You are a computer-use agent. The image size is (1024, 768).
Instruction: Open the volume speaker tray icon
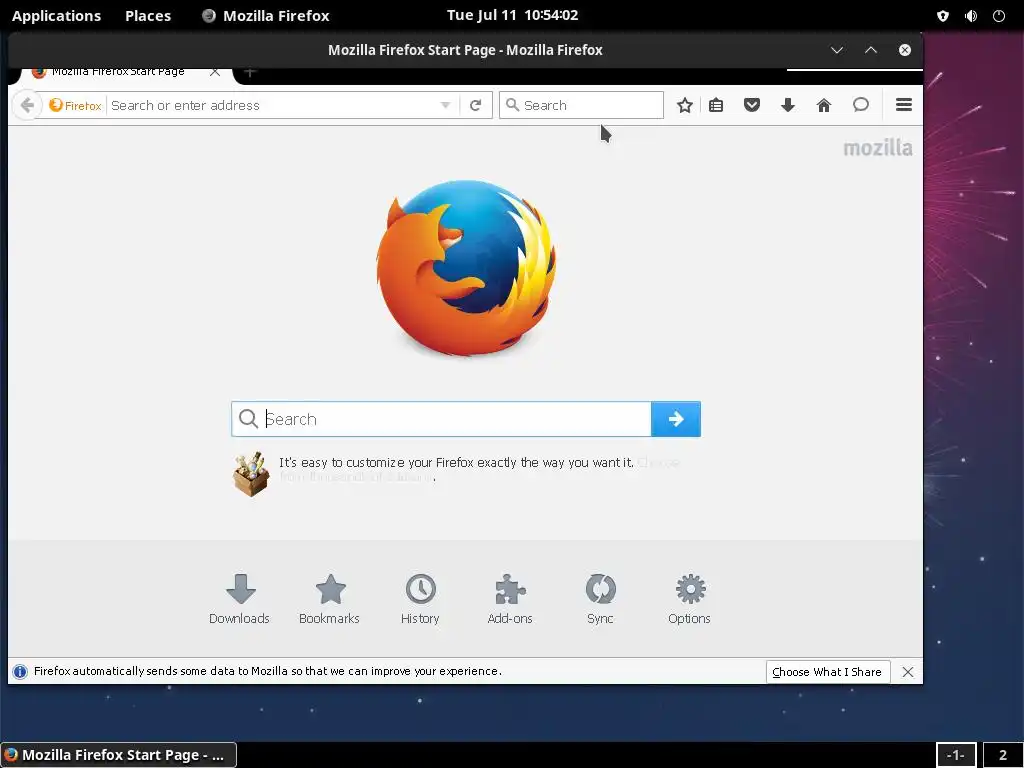pos(971,16)
